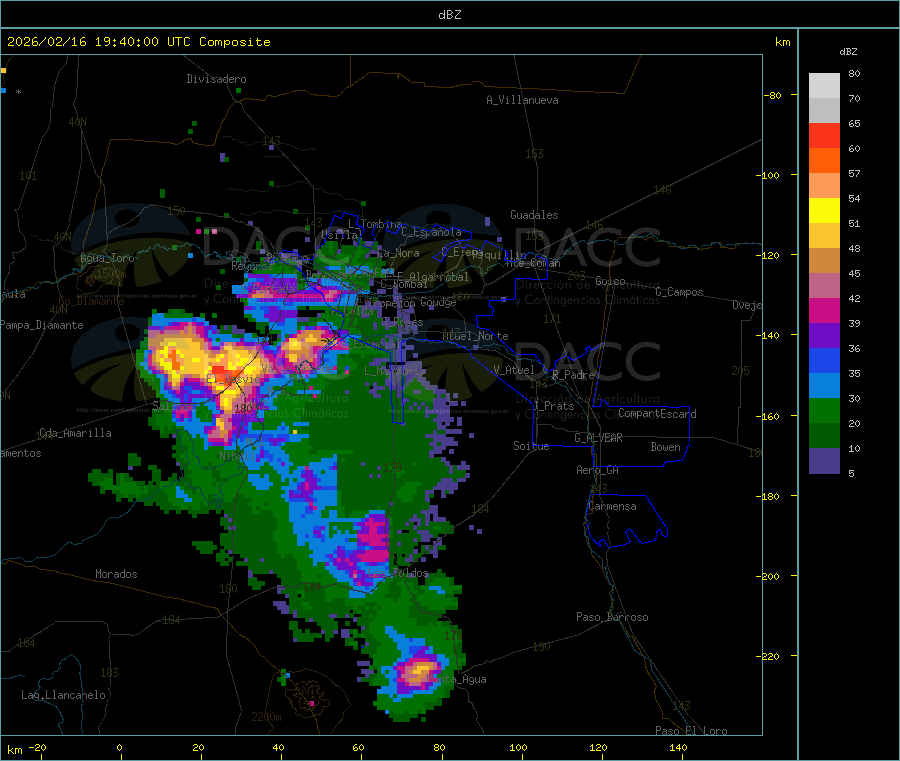
Task: Click the yellow 'km' label at top right
Action: tap(782, 42)
